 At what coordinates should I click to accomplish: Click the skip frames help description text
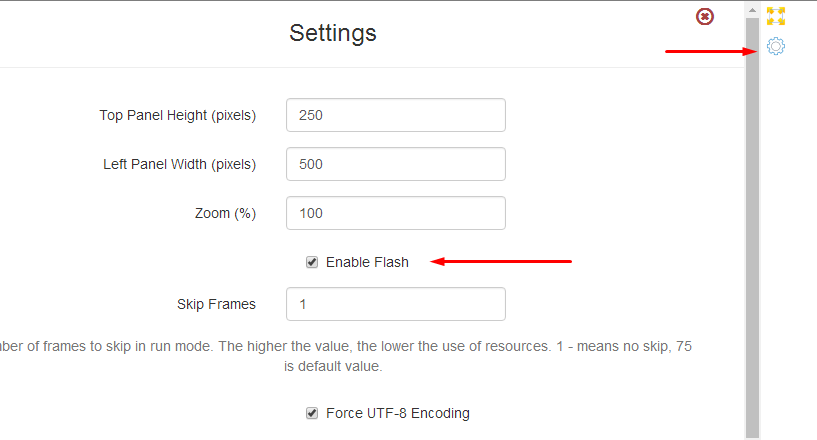[x=340, y=347]
